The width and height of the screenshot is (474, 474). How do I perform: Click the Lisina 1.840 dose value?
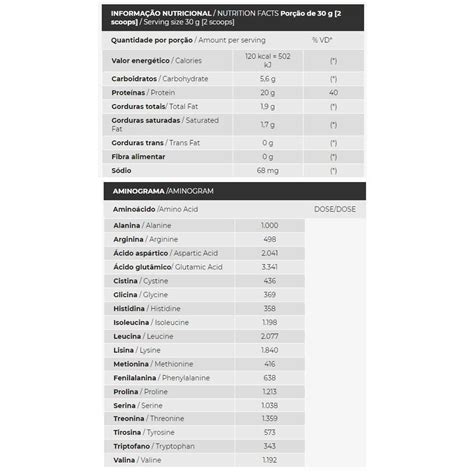tap(269, 350)
